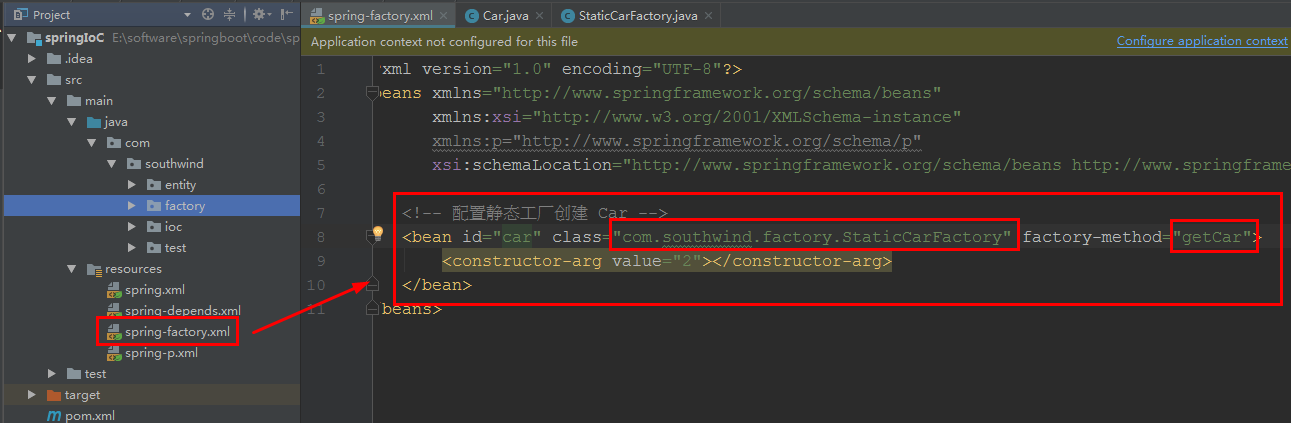Collapse the java folder
The image size is (1291, 423).
pos(72,122)
